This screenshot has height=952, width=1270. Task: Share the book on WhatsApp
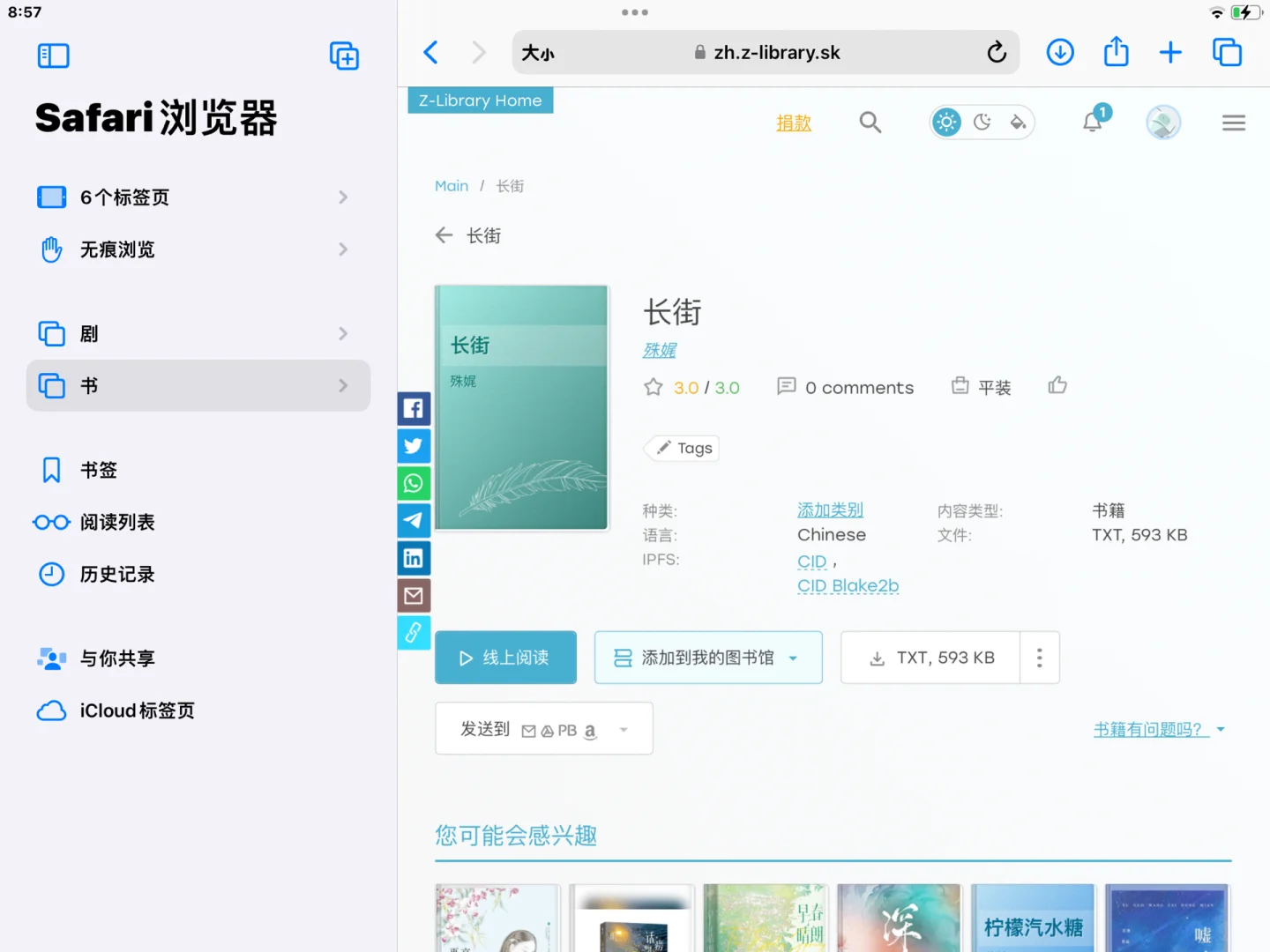[414, 483]
